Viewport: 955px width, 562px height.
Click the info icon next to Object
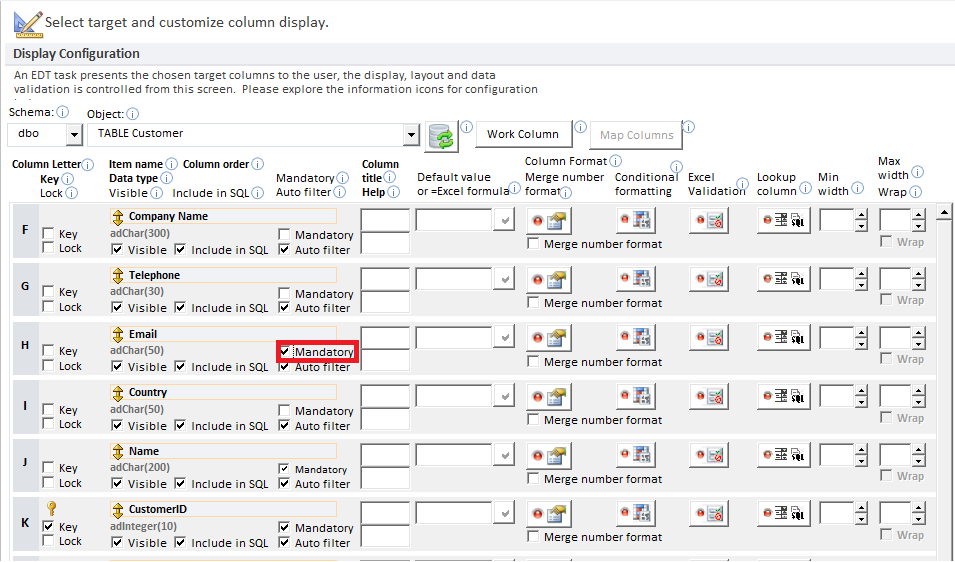tap(133, 114)
